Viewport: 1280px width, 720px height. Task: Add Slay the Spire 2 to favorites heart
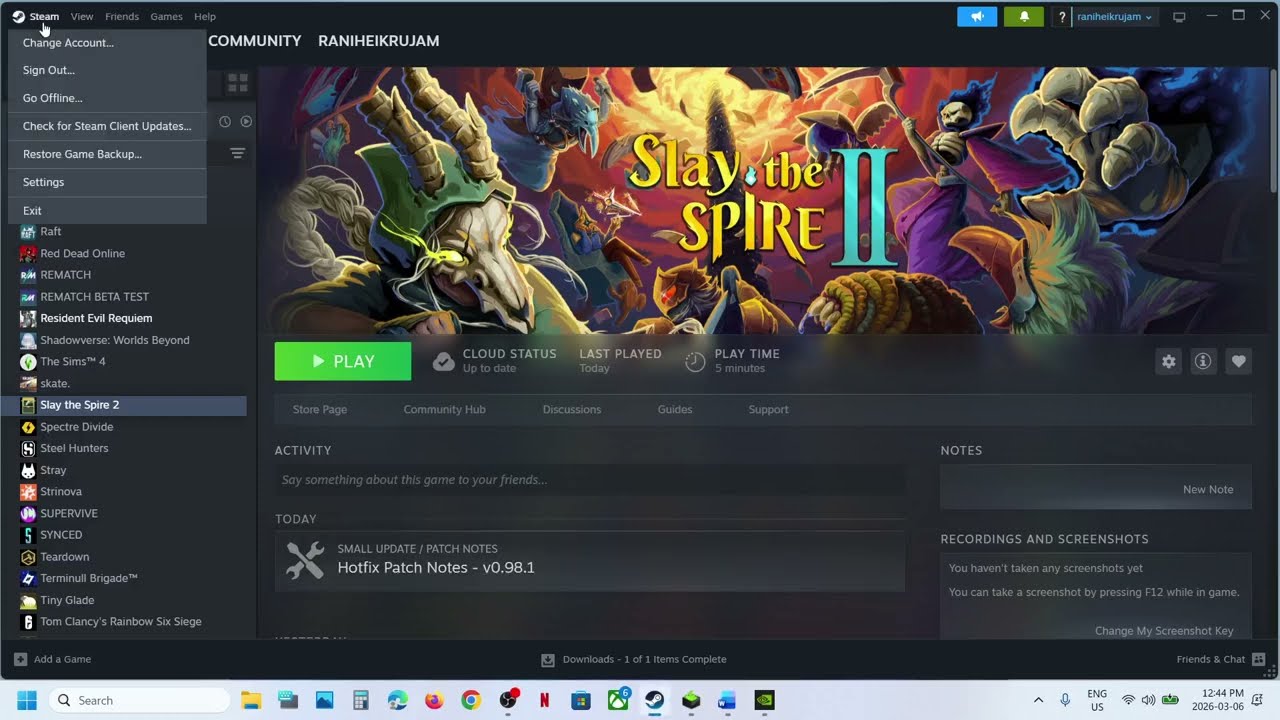[1238, 362]
